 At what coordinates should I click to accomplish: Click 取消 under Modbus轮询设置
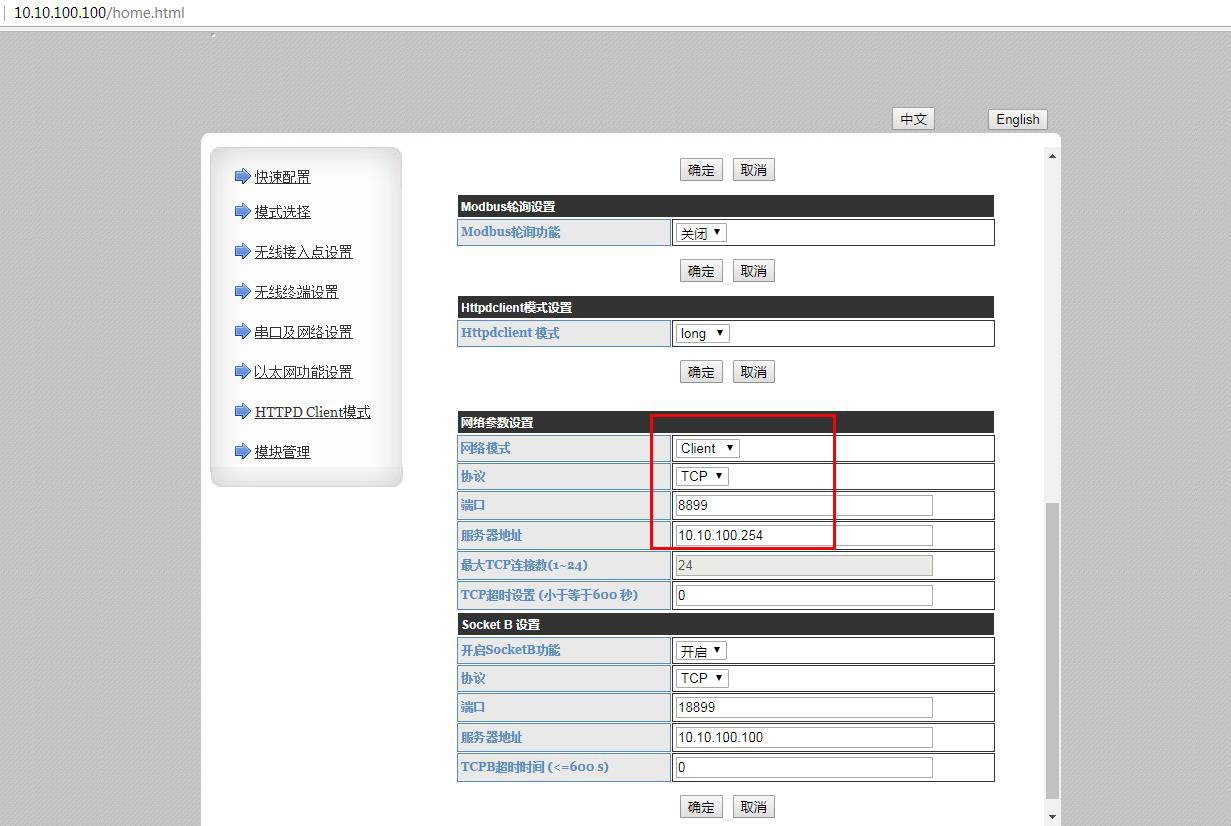coord(753,271)
